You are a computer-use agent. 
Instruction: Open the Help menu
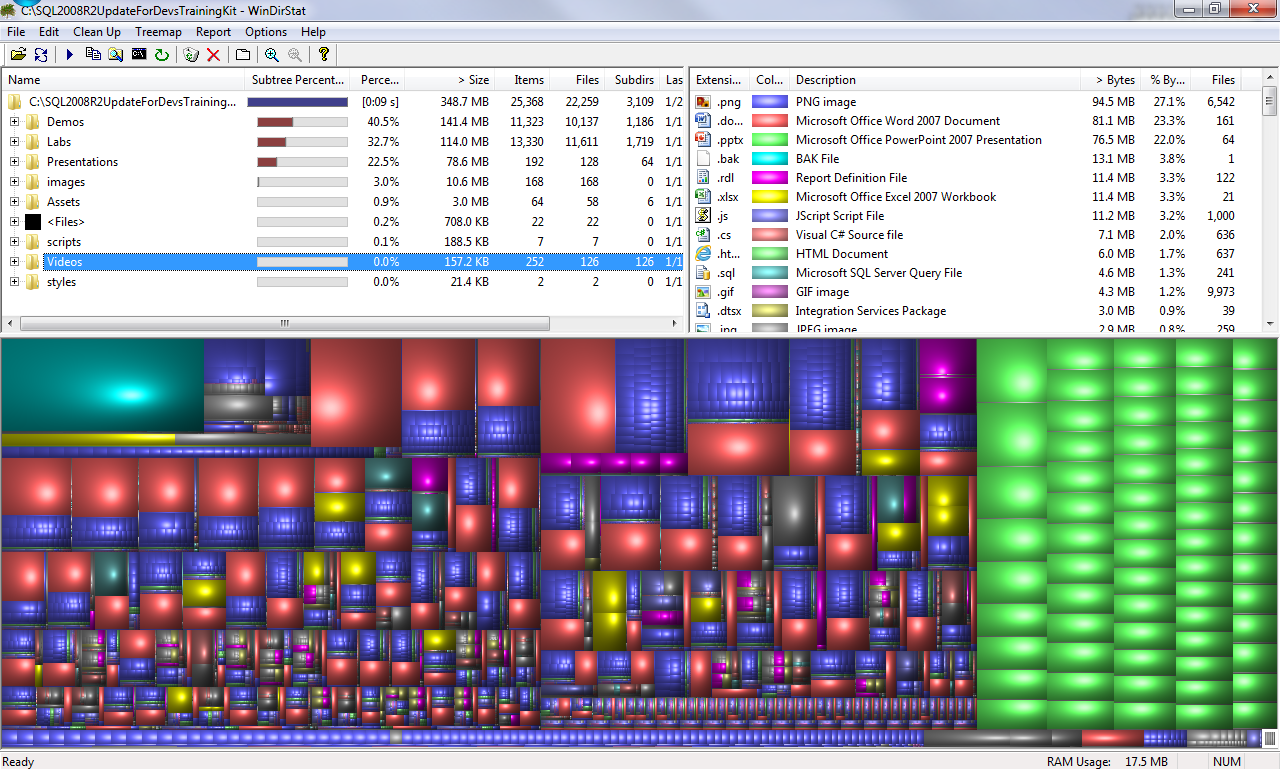tap(313, 32)
